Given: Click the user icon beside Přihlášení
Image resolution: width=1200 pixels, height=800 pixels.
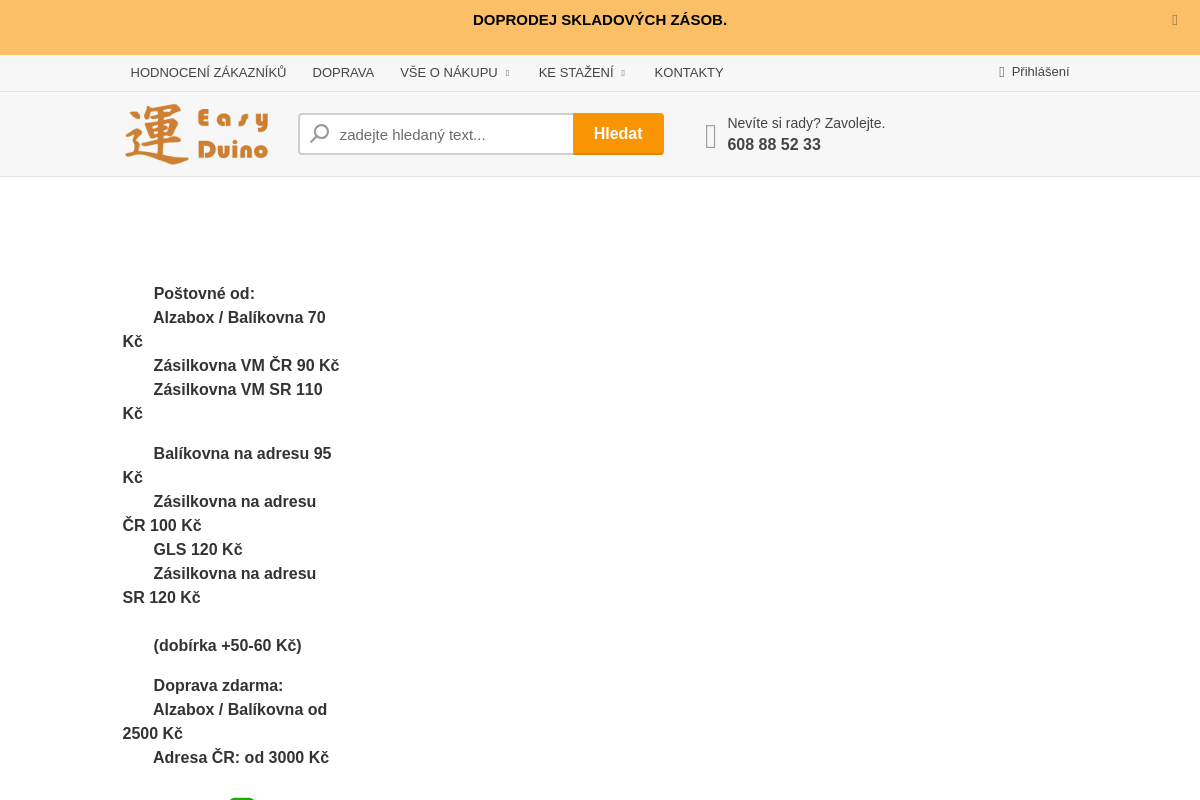Looking at the screenshot, I should tap(1001, 72).
